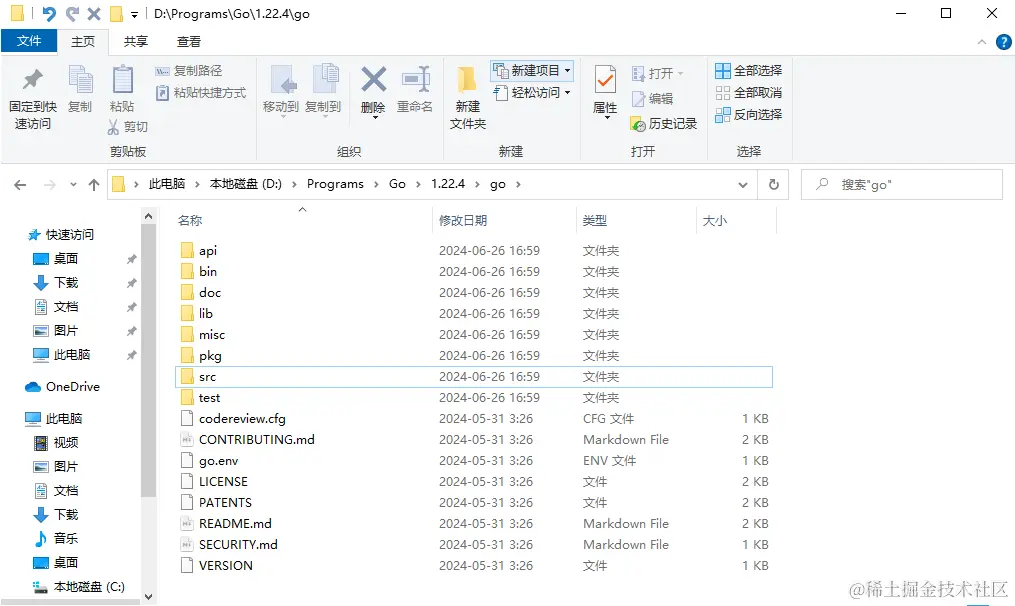Image resolution: width=1015 pixels, height=606 pixels.
Task: Click the Back navigation arrow
Action: pyautogui.click(x=20, y=185)
